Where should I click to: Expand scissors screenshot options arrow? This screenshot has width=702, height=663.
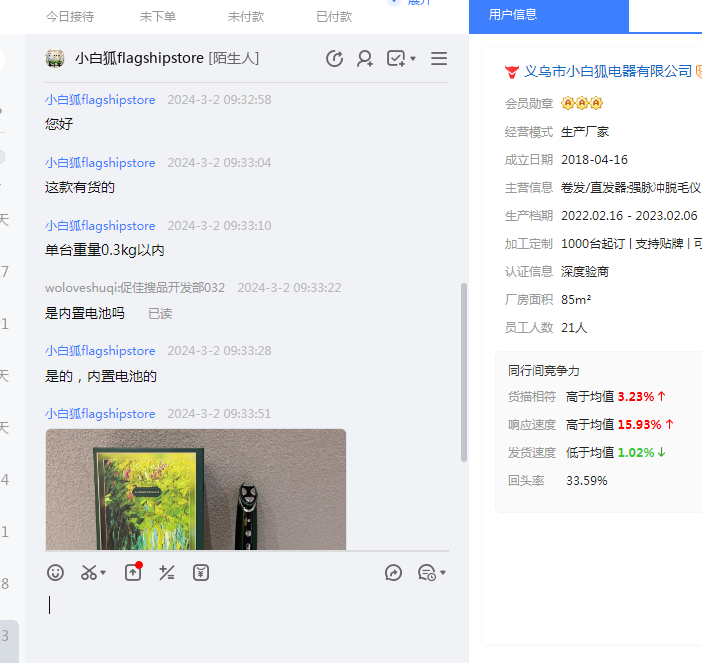pos(103,573)
